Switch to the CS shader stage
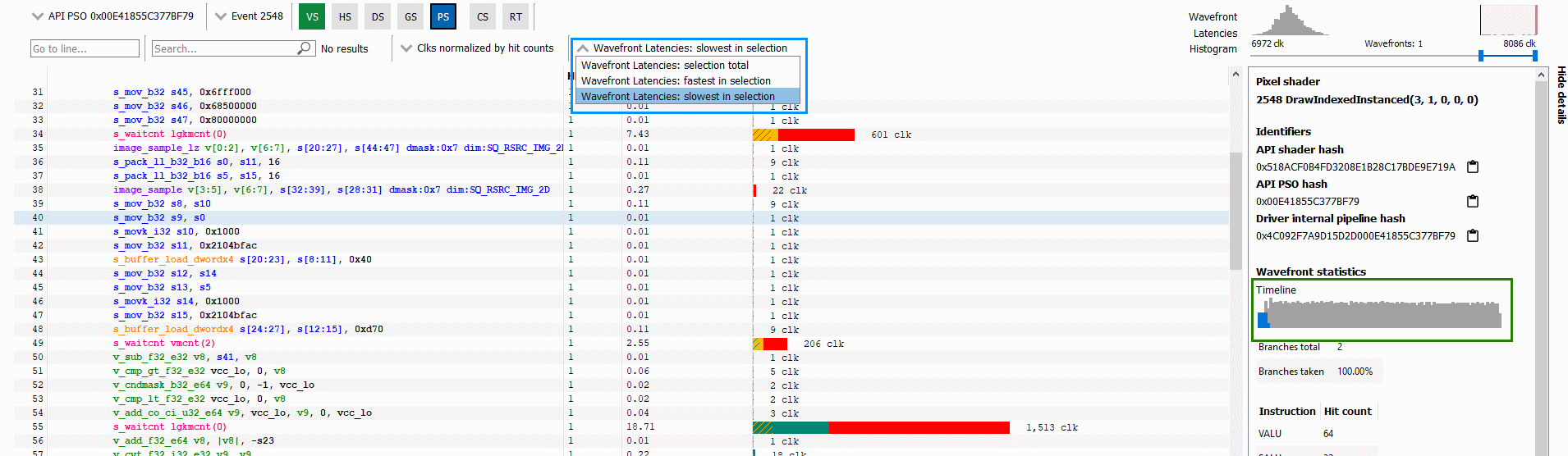 tap(483, 16)
